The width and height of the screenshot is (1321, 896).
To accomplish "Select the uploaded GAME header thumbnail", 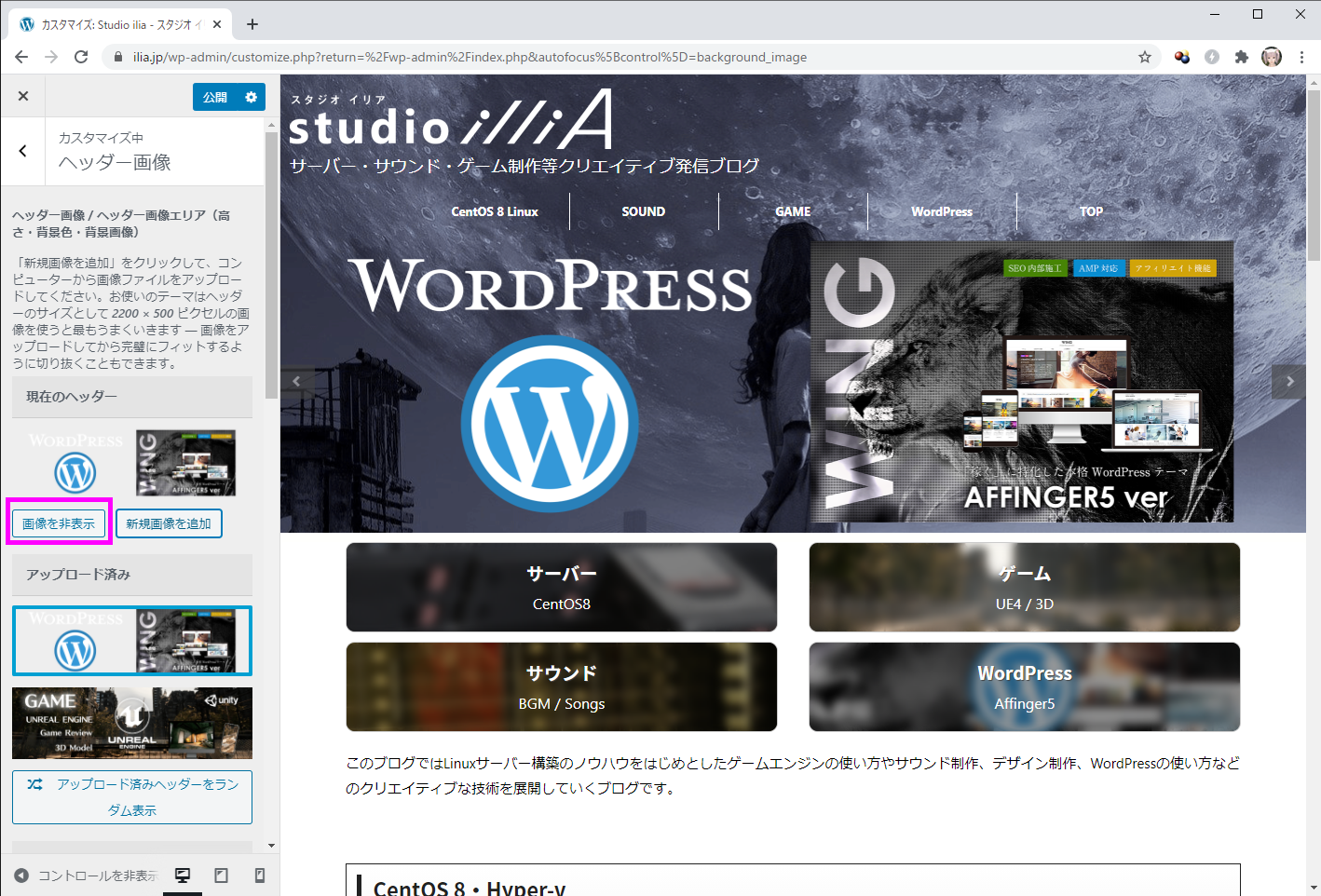I will [132, 724].
